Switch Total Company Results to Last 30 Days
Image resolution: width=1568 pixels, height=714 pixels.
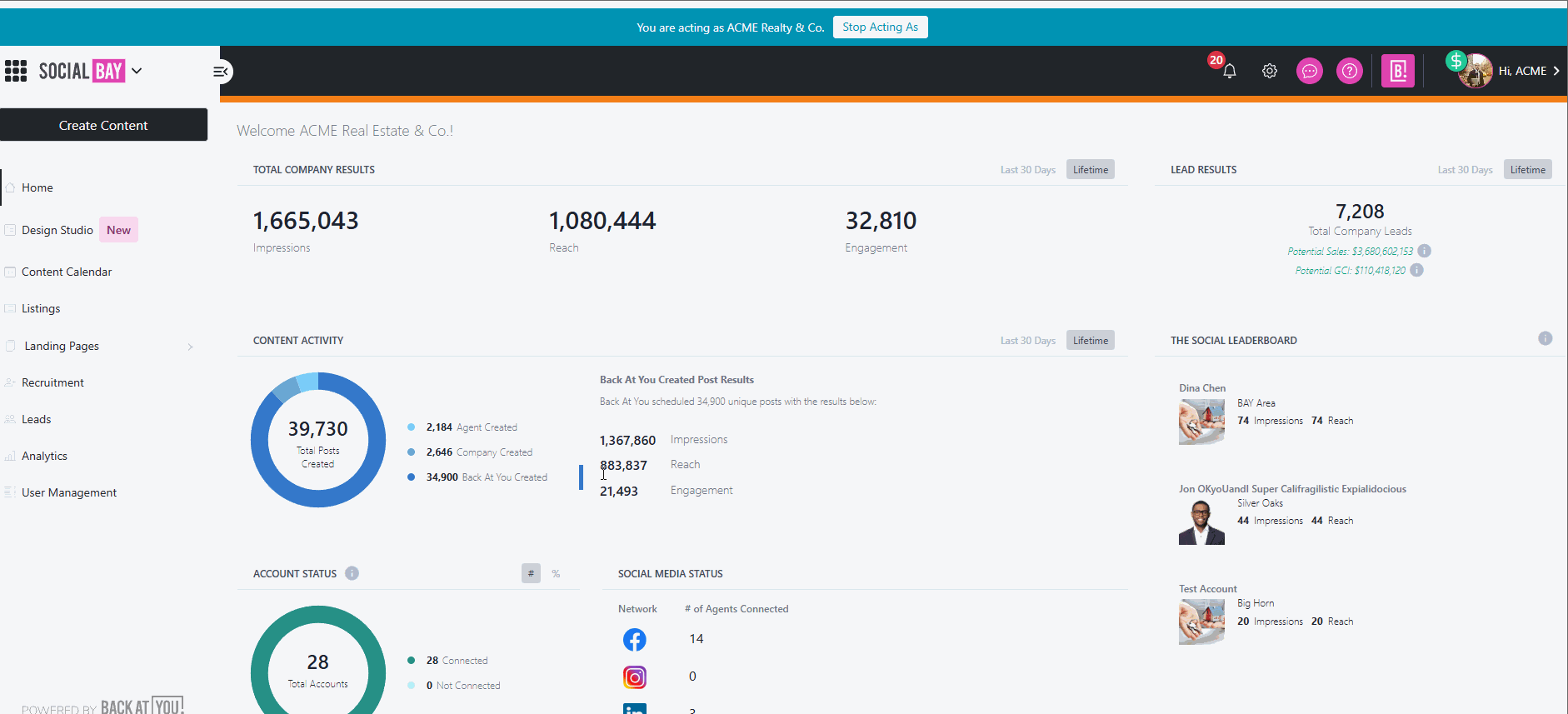point(1028,170)
